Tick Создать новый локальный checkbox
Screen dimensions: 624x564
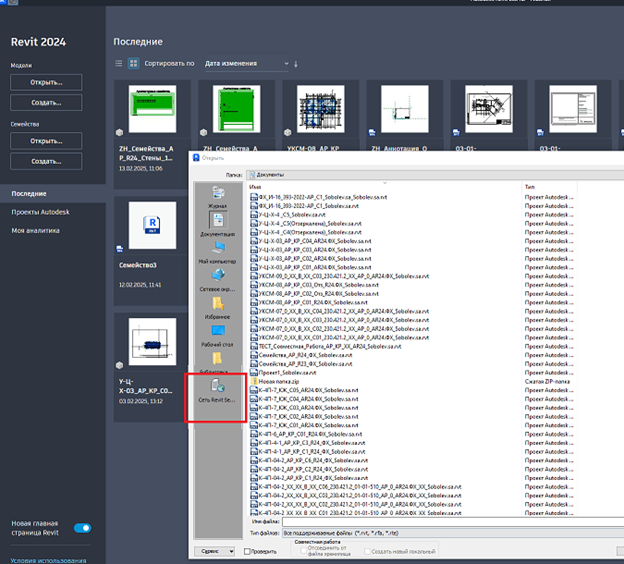point(367,551)
